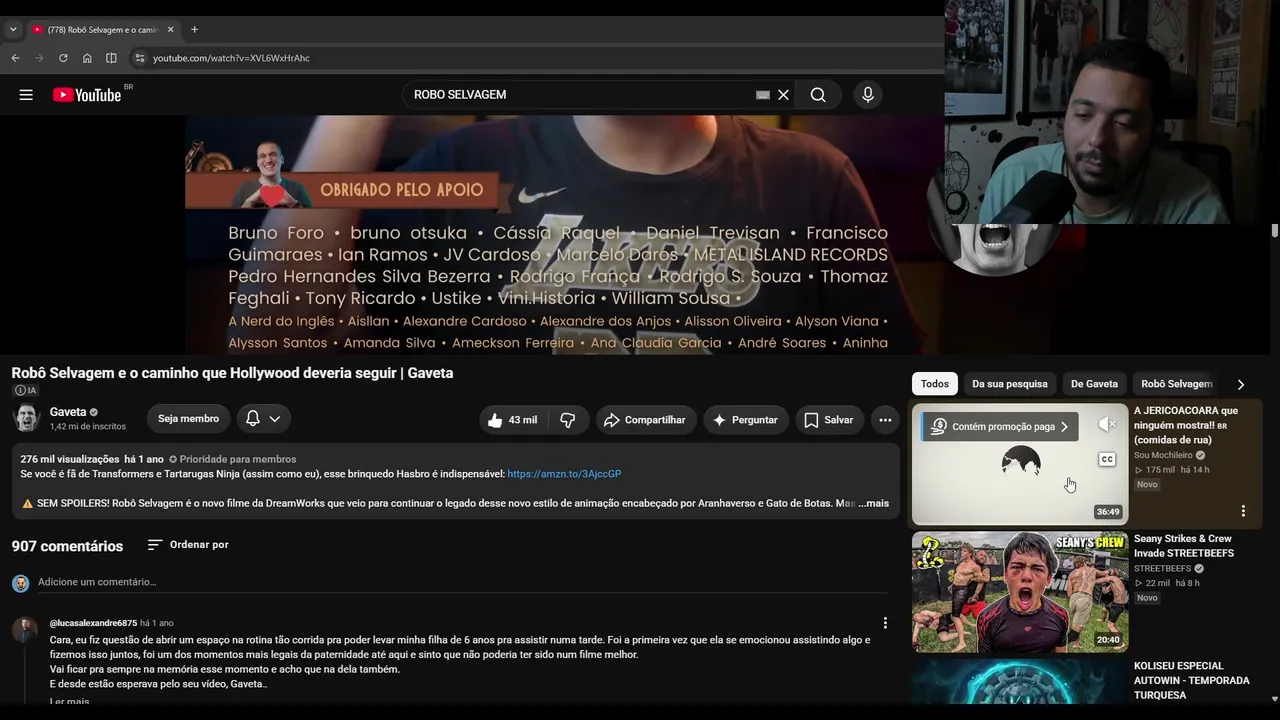The image size is (1280, 720).
Task: Open the KOLISEU ESPECIAL video thumbnail
Action: [x=1020, y=681]
